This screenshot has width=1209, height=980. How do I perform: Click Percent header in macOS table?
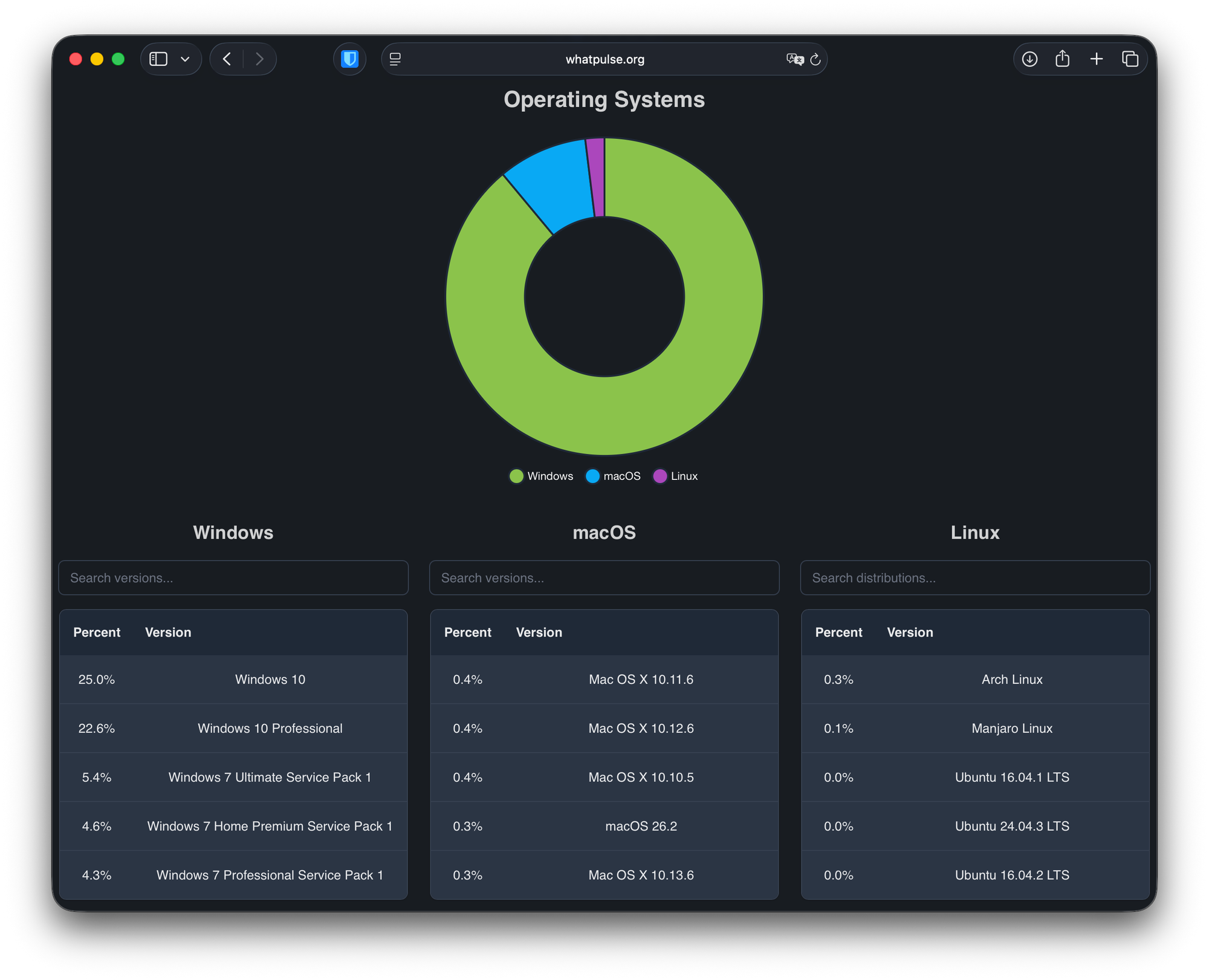coord(467,632)
